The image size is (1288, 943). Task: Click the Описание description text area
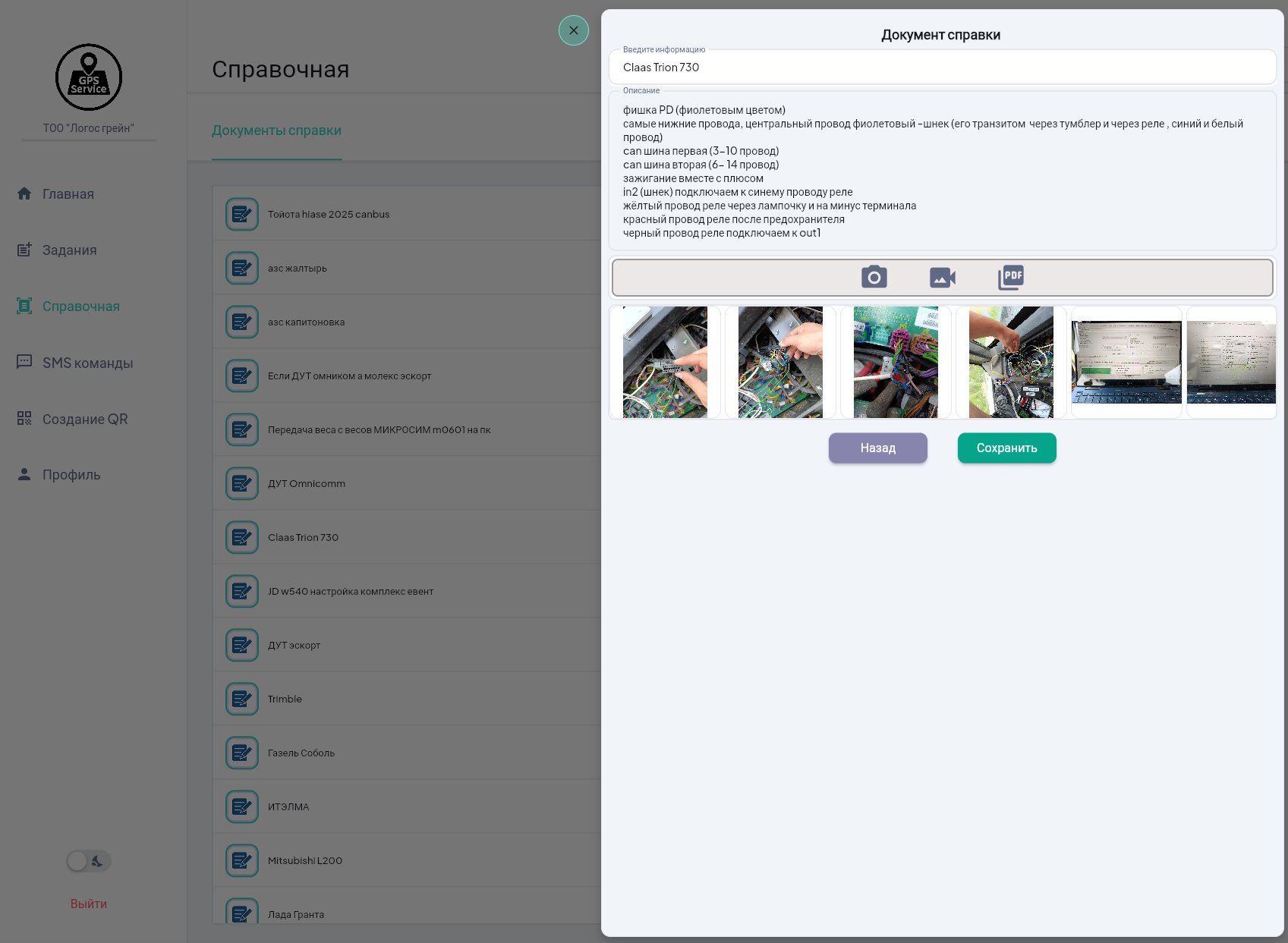(x=942, y=171)
